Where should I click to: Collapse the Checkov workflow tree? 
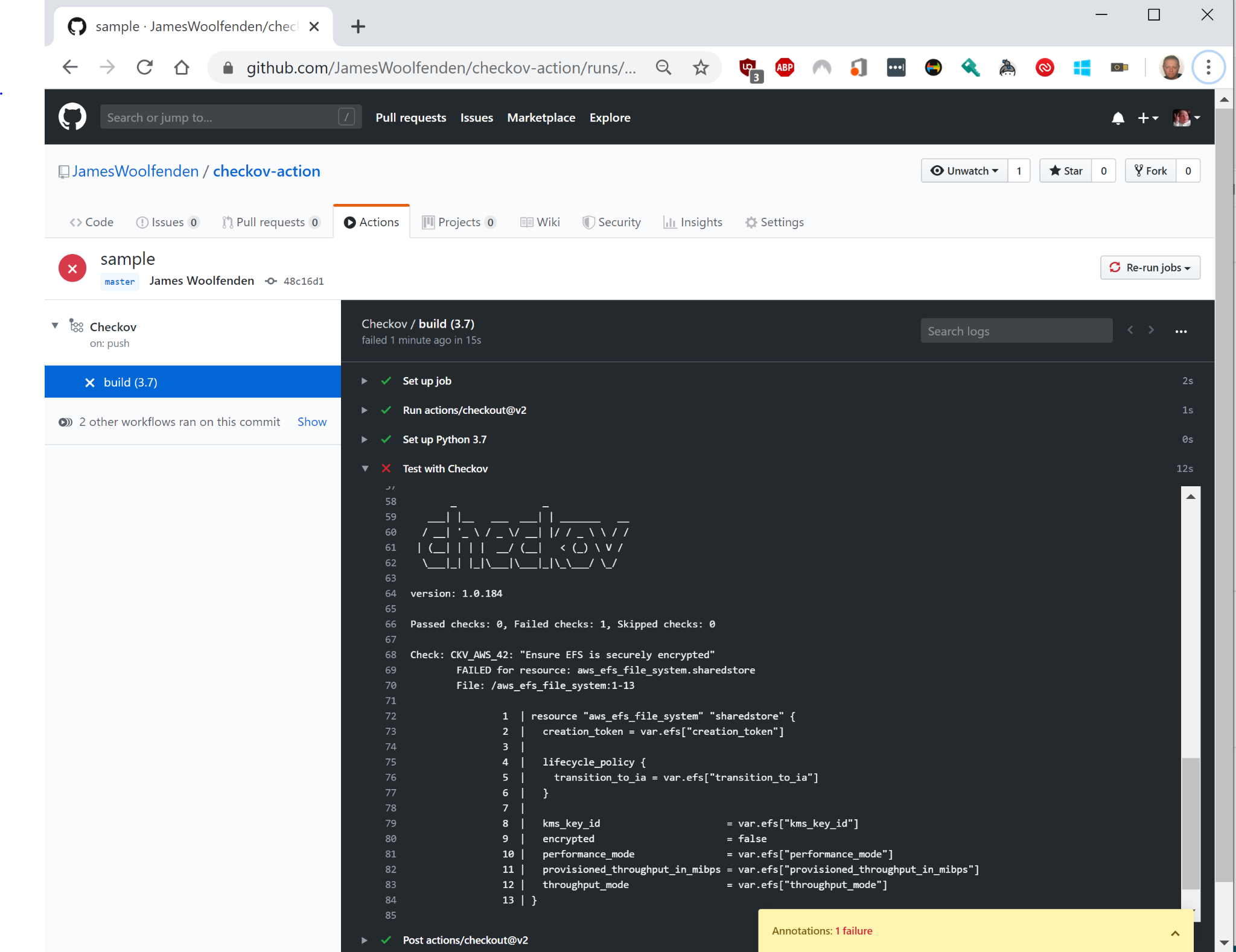[x=55, y=326]
